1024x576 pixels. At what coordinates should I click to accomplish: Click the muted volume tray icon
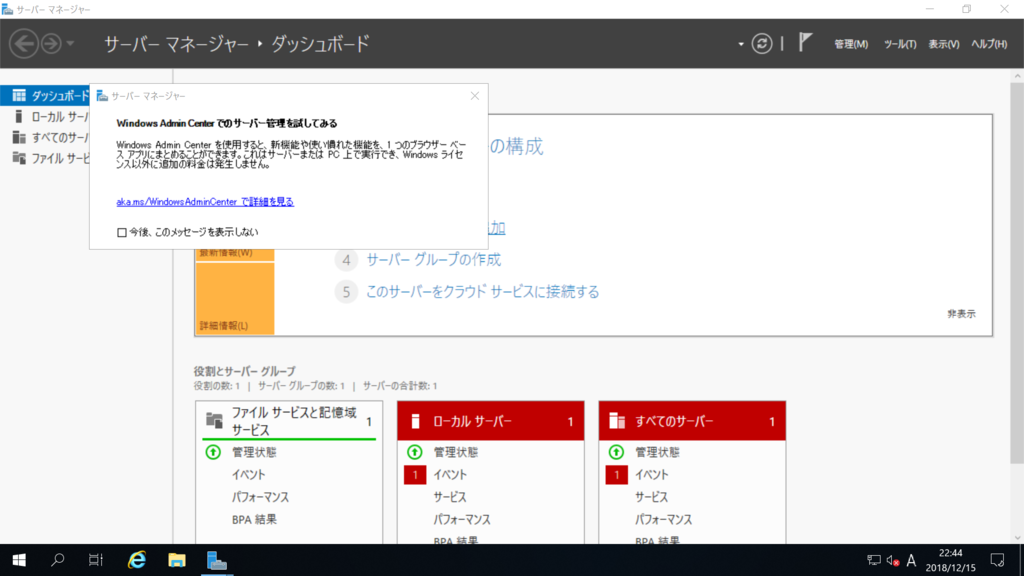pos(893,560)
